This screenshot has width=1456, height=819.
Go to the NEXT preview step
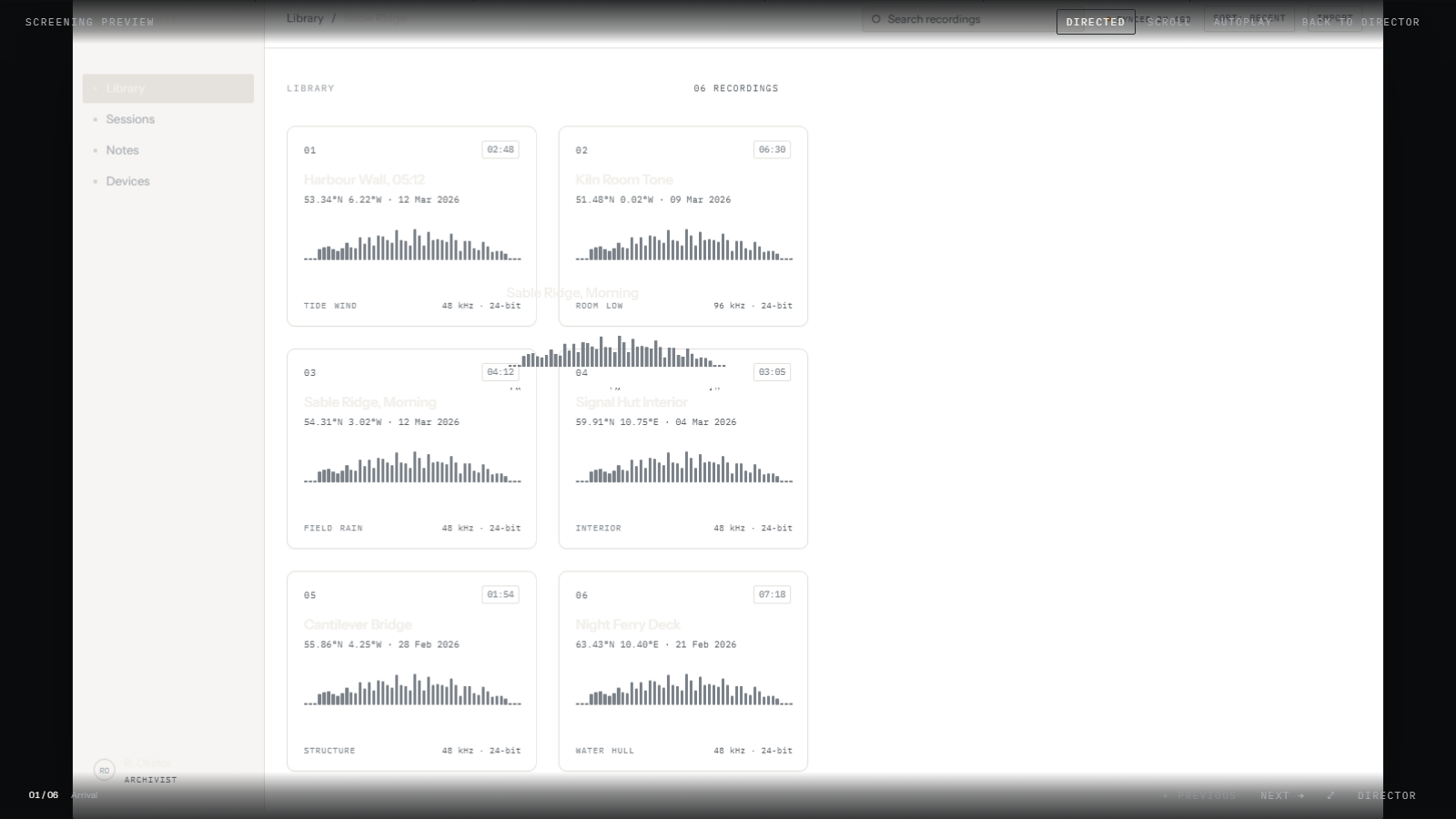point(1282,795)
